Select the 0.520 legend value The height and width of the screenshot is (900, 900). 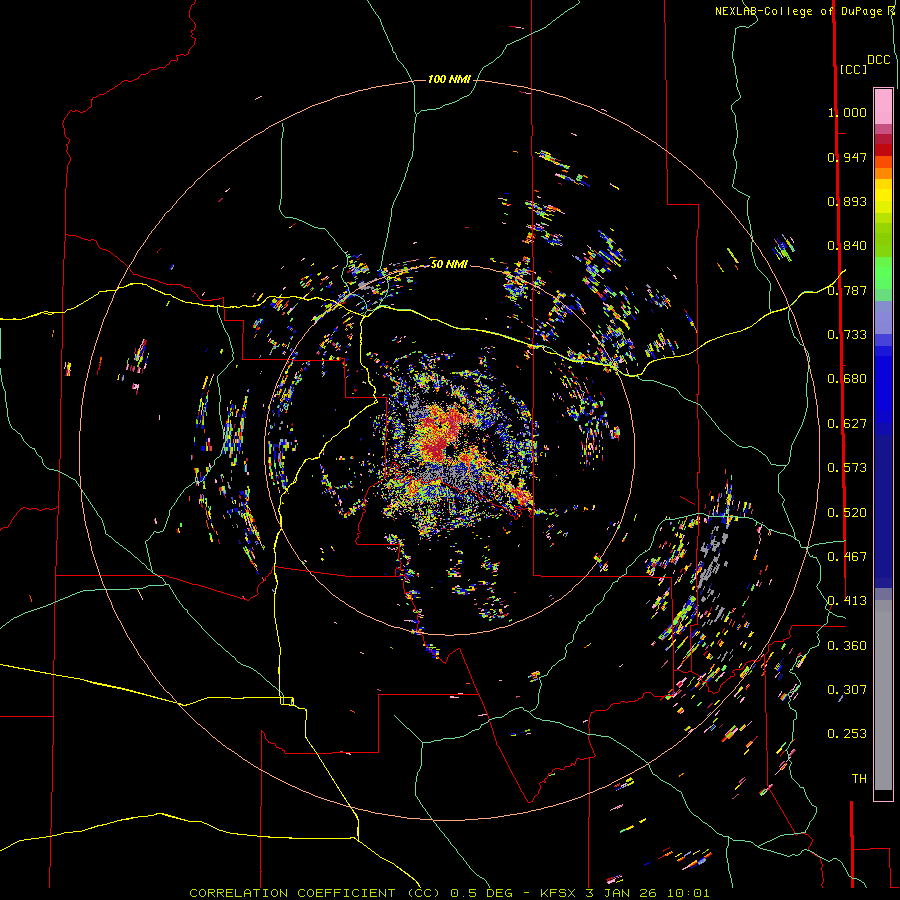[x=847, y=513]
